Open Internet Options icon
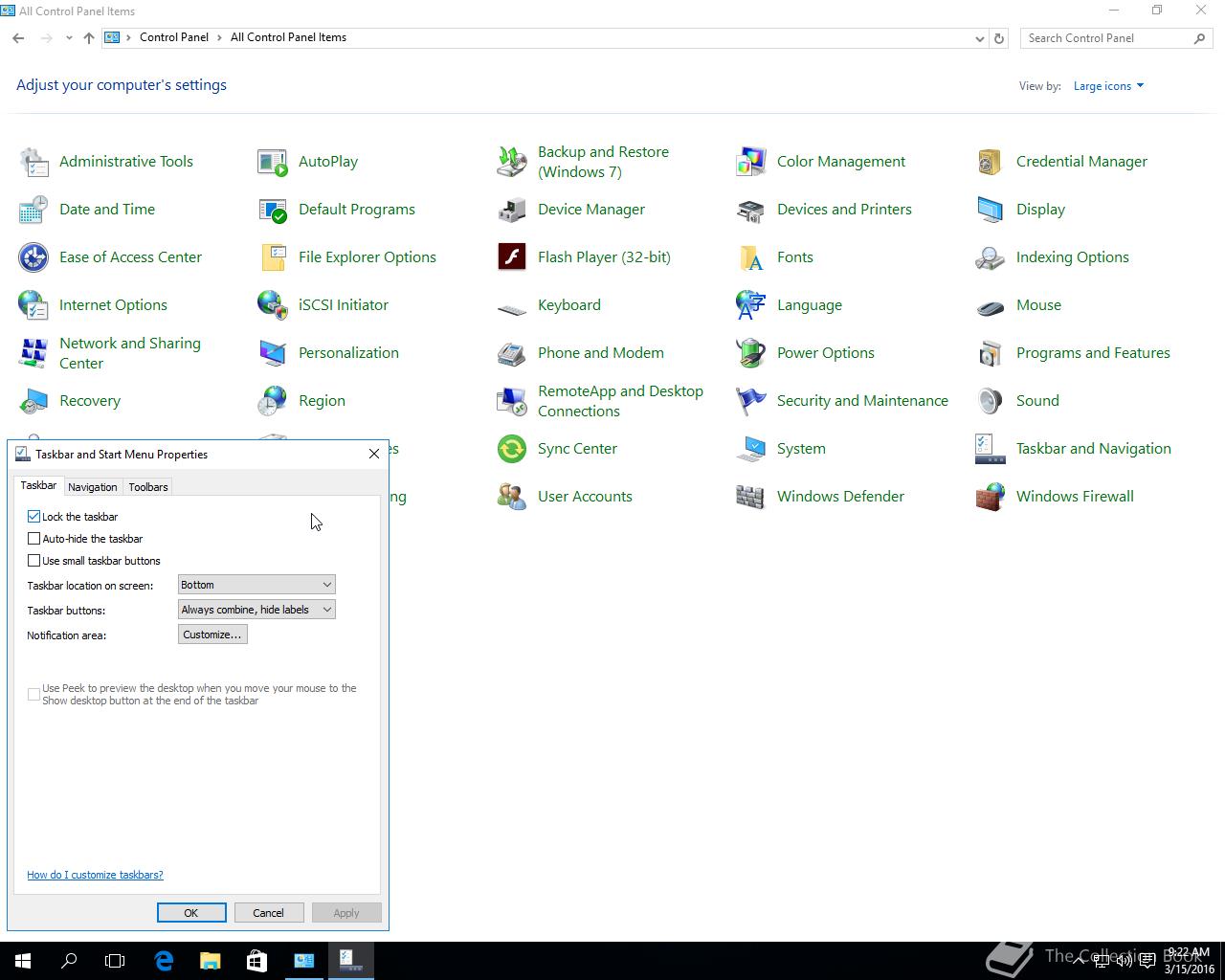Image resolution: width=1225 pixels, height=980 pixels. pyautogui.click(x=33, y=305)
